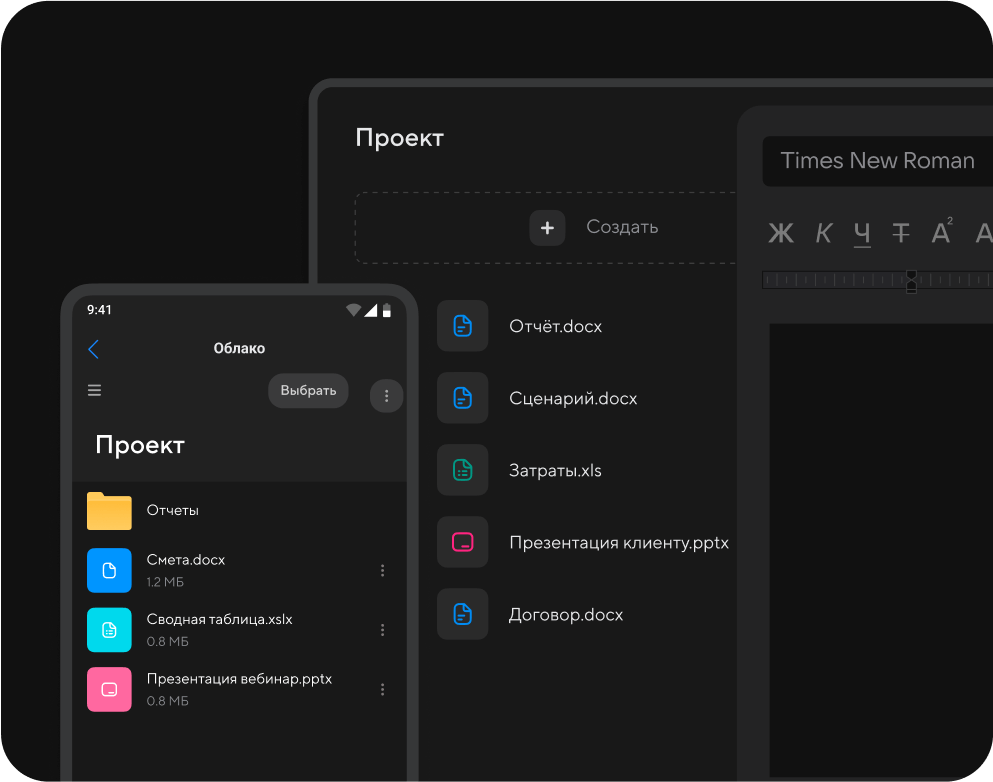Viewport: 993px width, 782px height.
Task: Open the top overflow menu beside Выбрать
Action: pos(386,396)
